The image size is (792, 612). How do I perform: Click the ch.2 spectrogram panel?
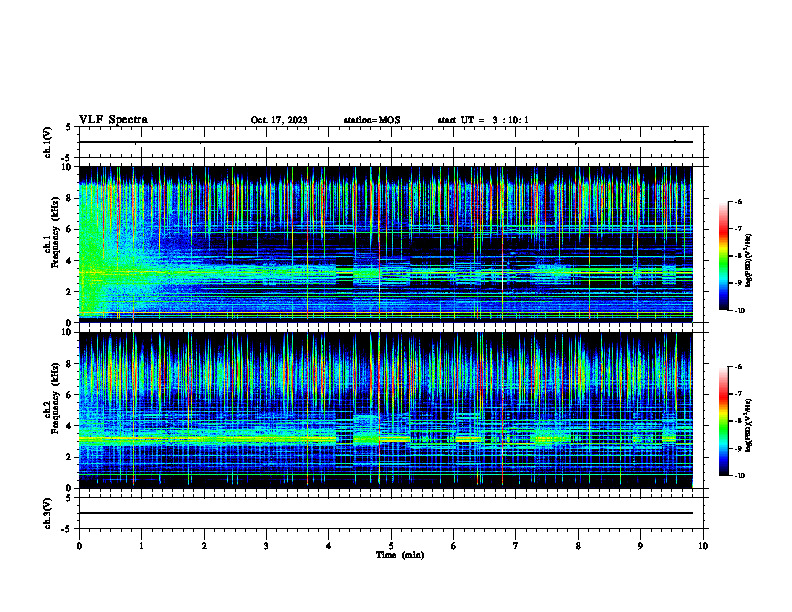(386, 410)
